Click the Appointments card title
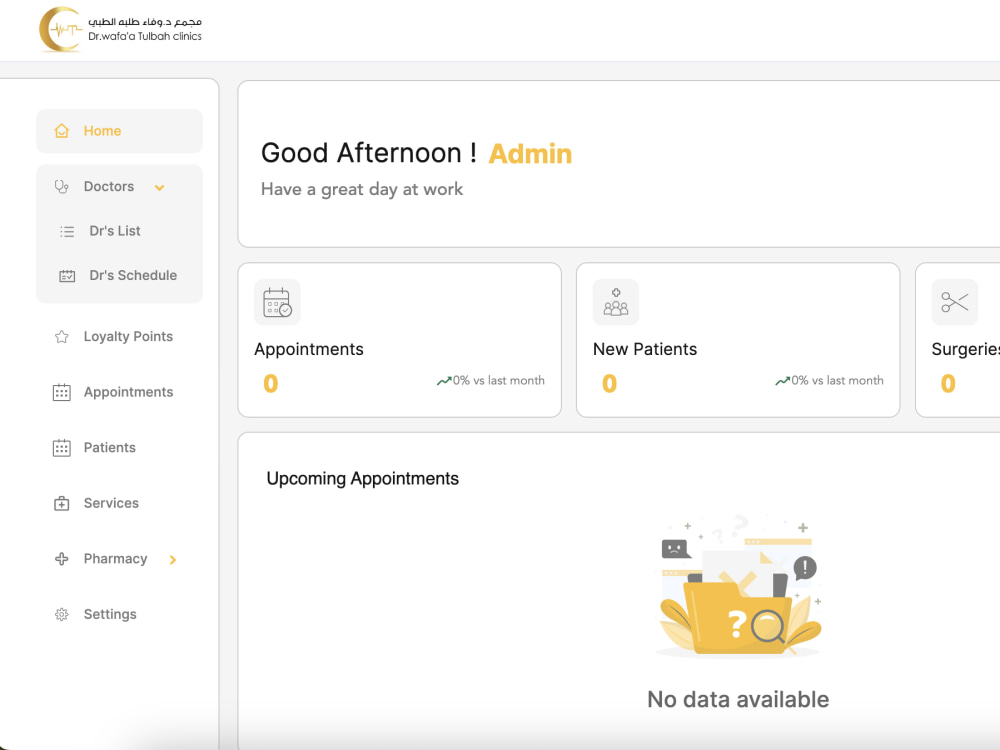The height and width of the screenshot is (750, 1000). (309, 349)
